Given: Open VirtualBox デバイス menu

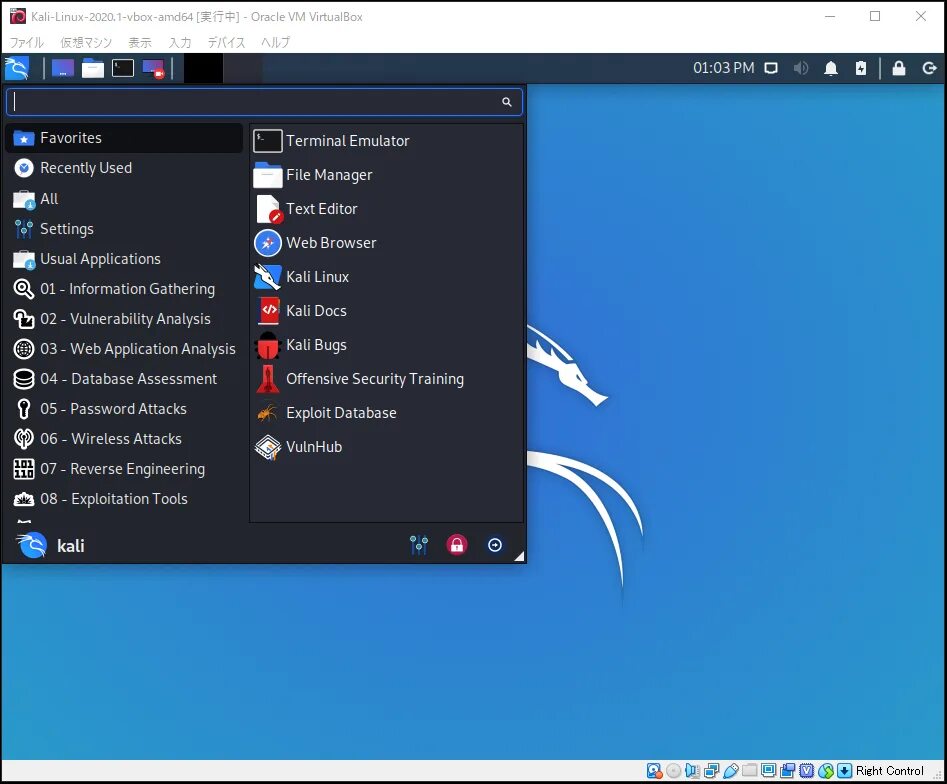Looking at the screenshot, I should click(x=226, y=42).
